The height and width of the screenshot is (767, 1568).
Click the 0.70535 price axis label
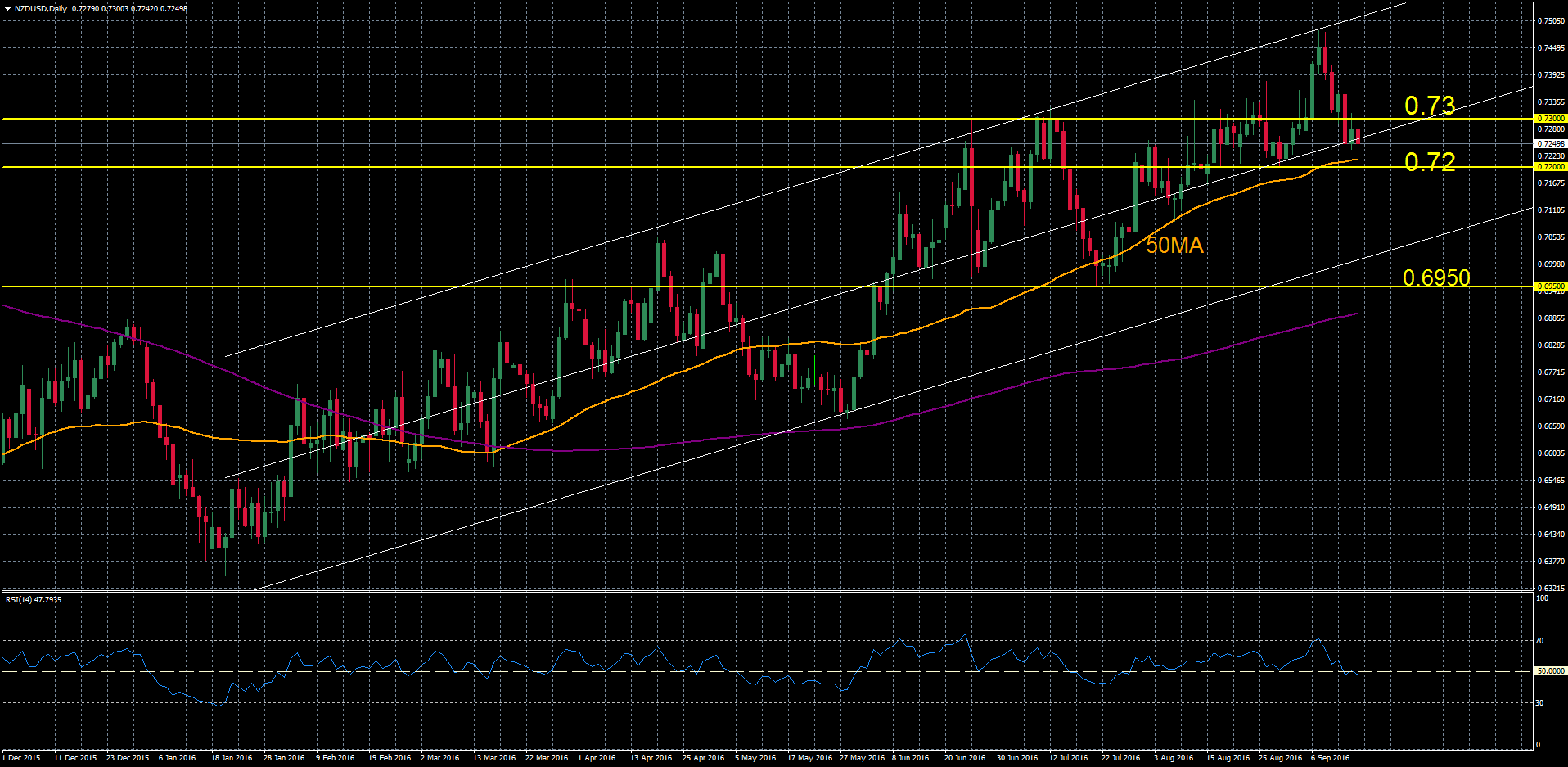1552,237
